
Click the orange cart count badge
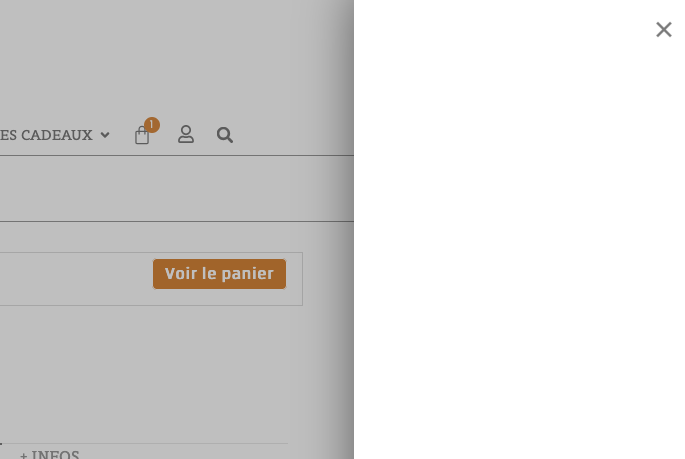[152, 125]
